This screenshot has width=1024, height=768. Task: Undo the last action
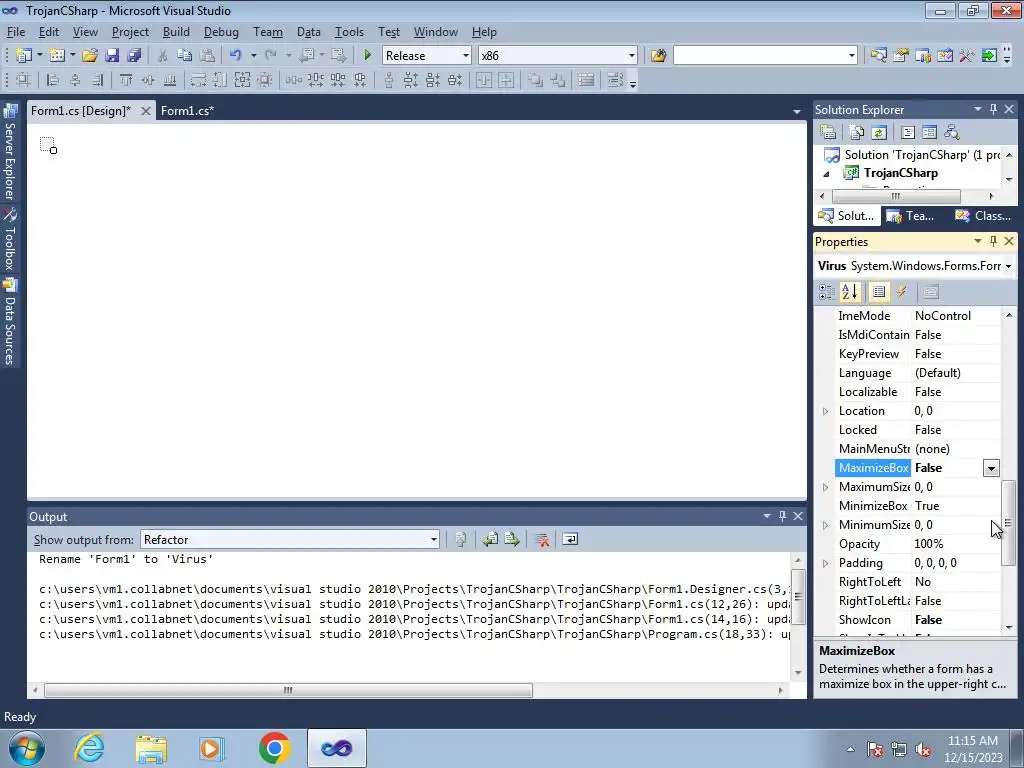coord(236,56)
